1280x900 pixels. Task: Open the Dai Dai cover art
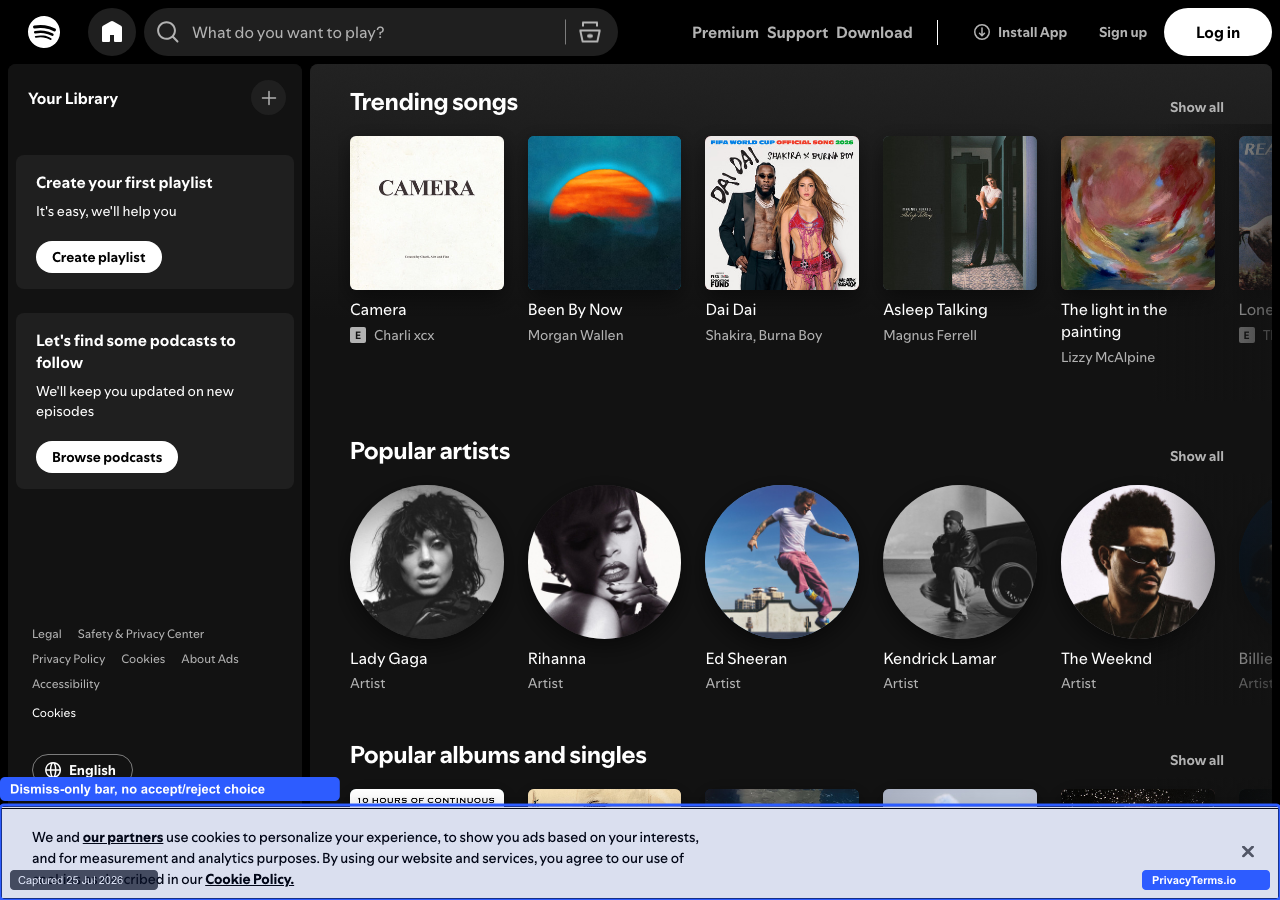coord(782,213)
